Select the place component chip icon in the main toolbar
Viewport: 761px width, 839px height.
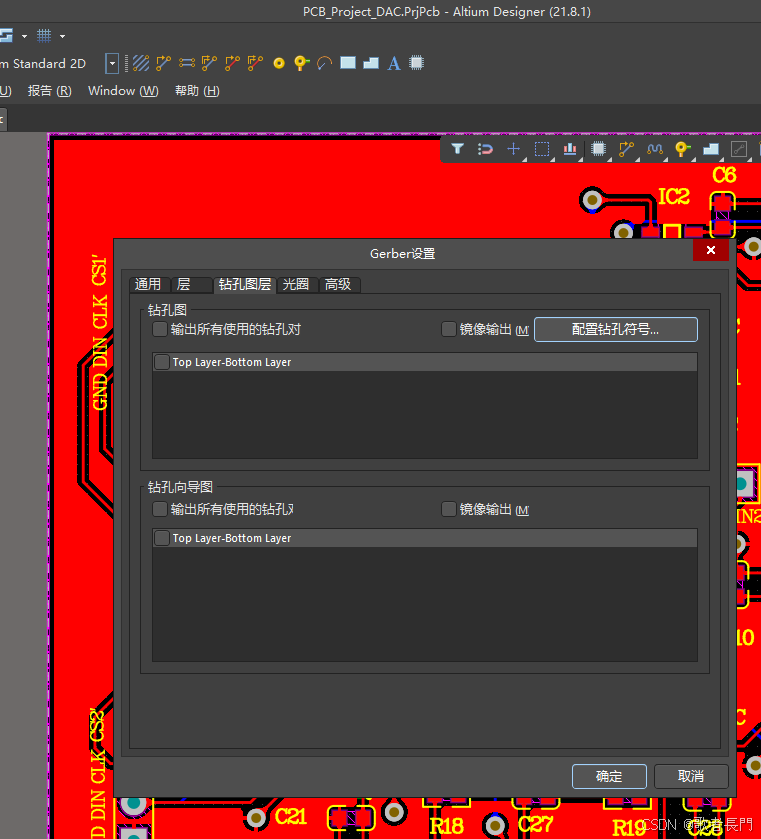[x=416, y=63]
